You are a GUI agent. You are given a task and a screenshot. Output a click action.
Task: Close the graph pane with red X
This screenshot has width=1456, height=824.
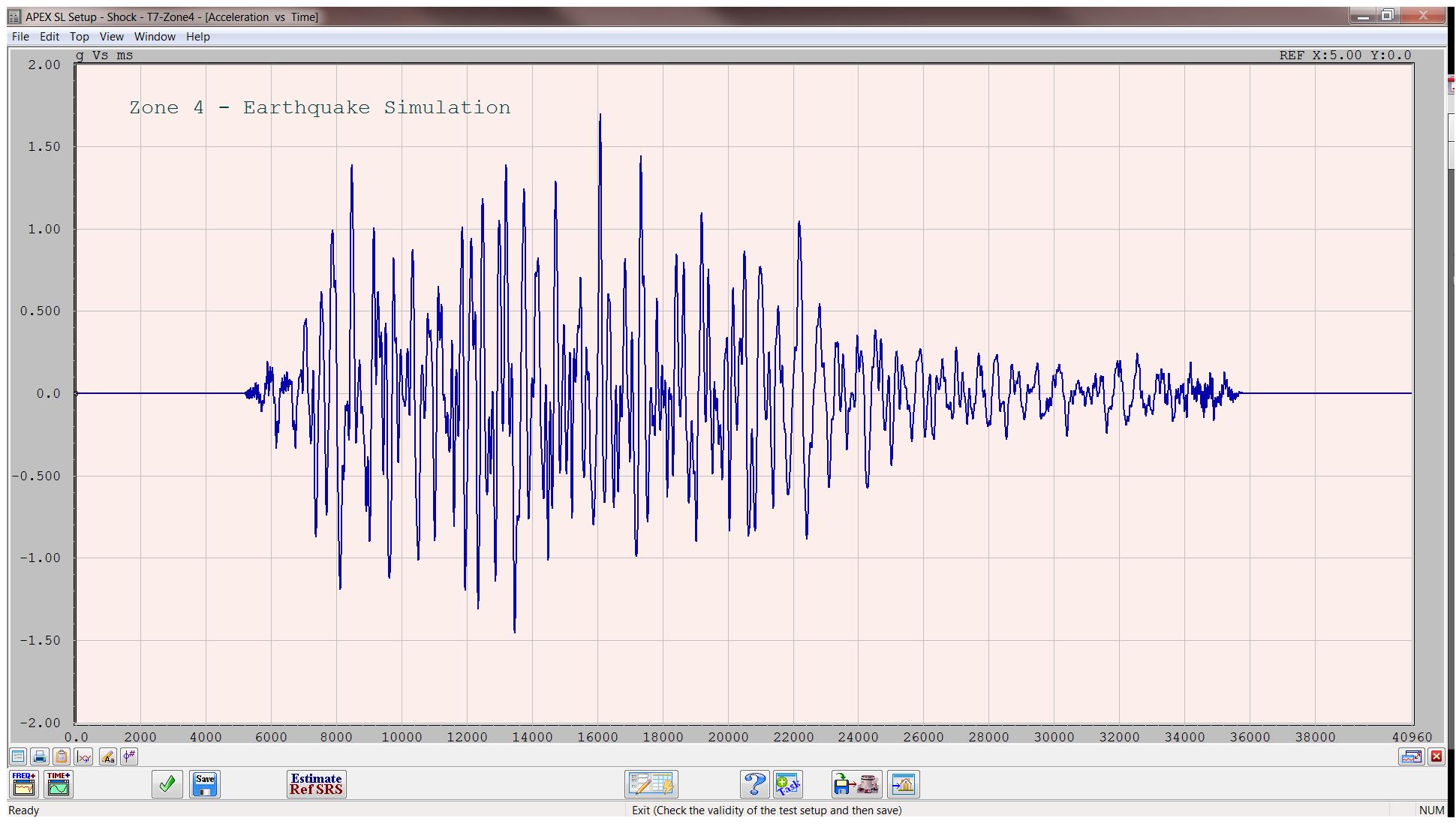pos(1436,756)
